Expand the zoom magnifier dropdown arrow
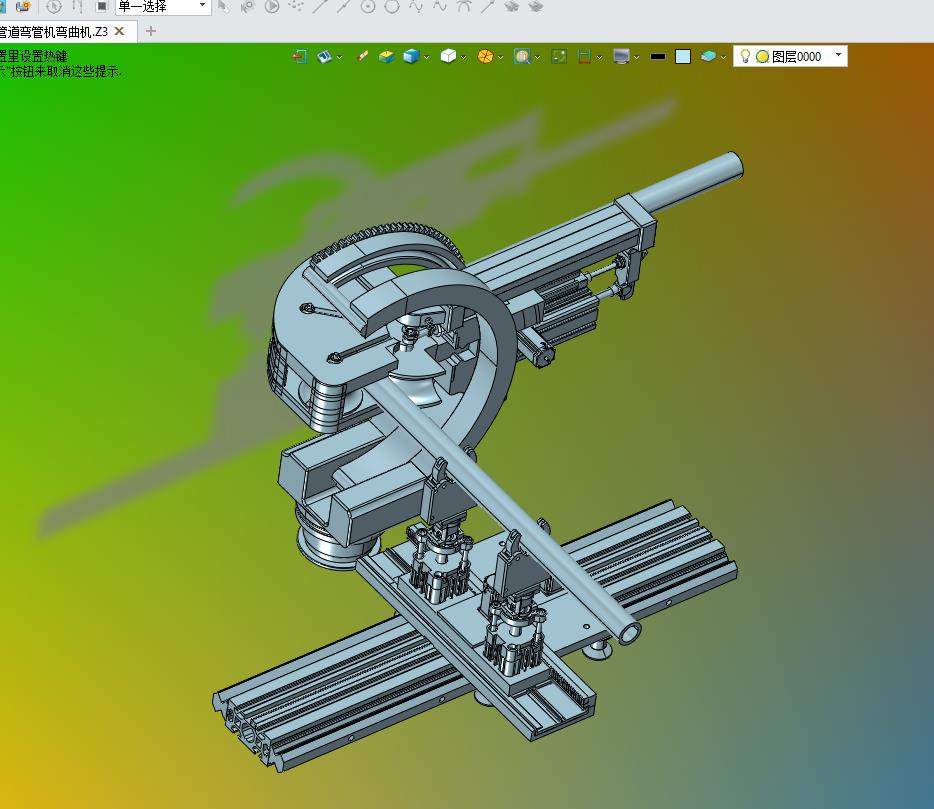Screen dimensions: 934x809 tap(537, 57)
